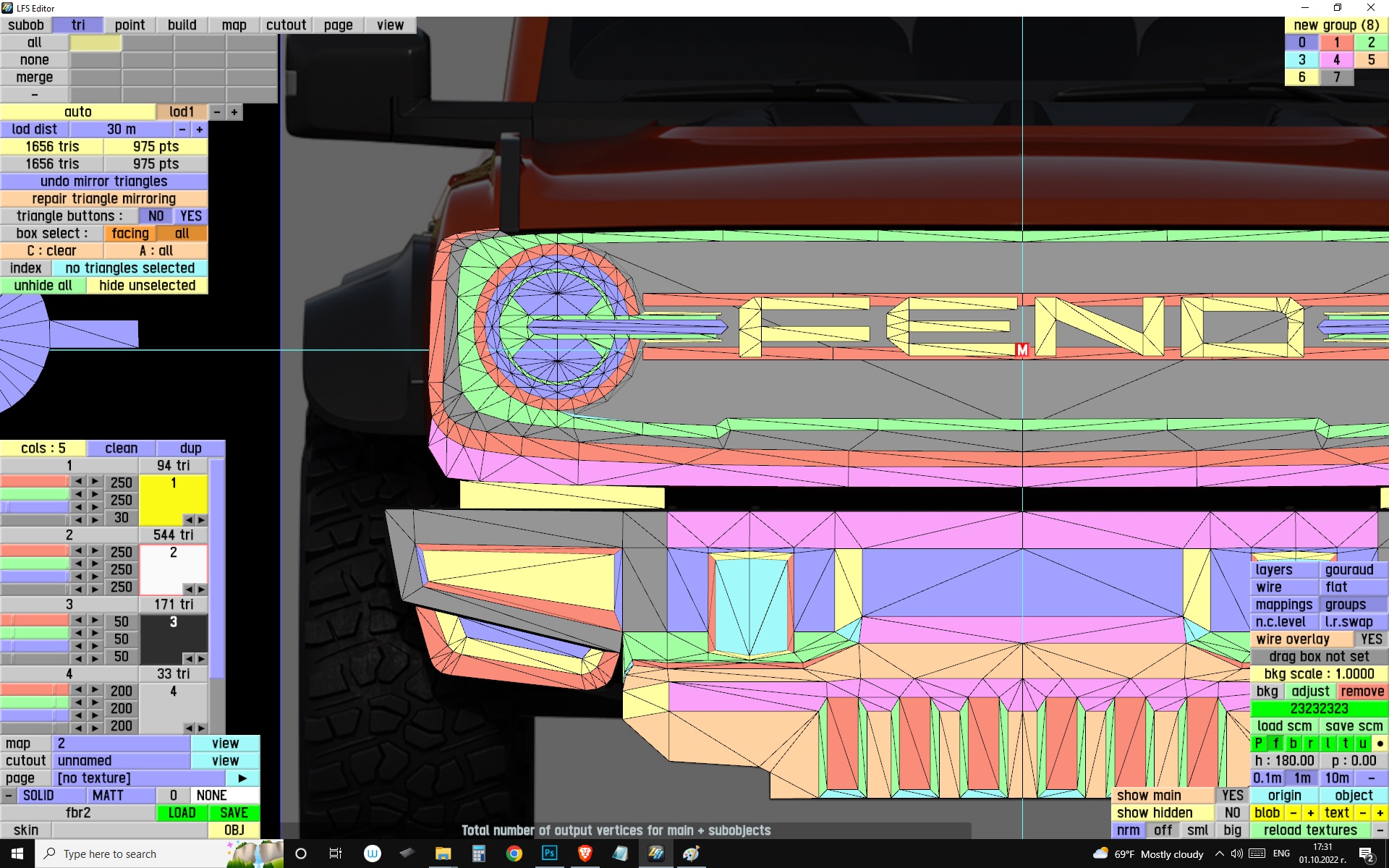Image resolution: width=1389 pixels, height=868 pixels.
Task: Click the reload textures button
Action: pos(1309,830)
